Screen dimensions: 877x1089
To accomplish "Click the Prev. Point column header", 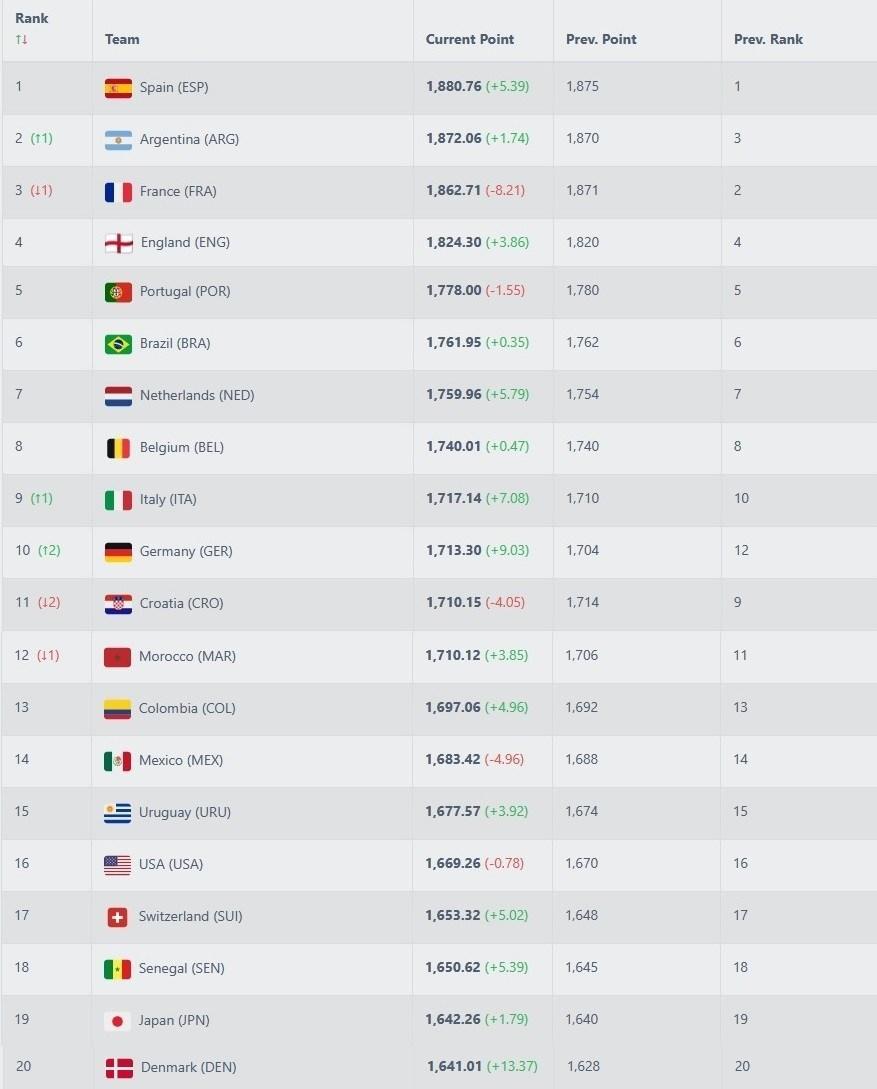I will click(x=601, y=40).
